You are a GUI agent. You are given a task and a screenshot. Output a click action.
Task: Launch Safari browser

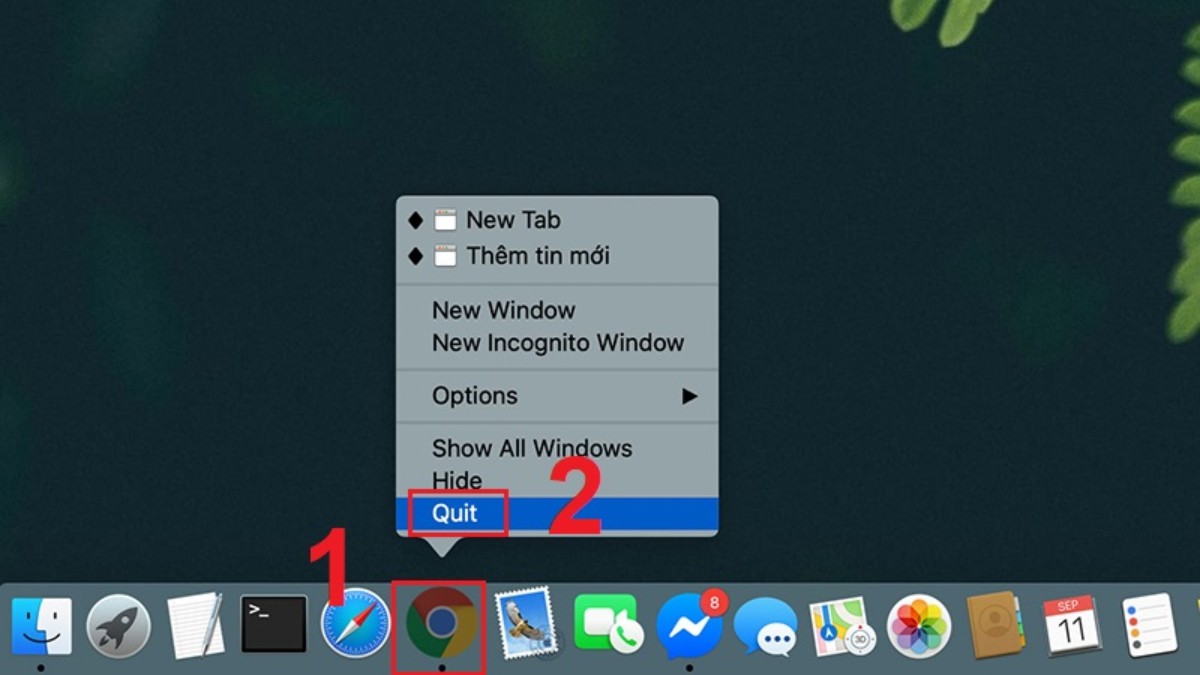click(x=356, y=626)
